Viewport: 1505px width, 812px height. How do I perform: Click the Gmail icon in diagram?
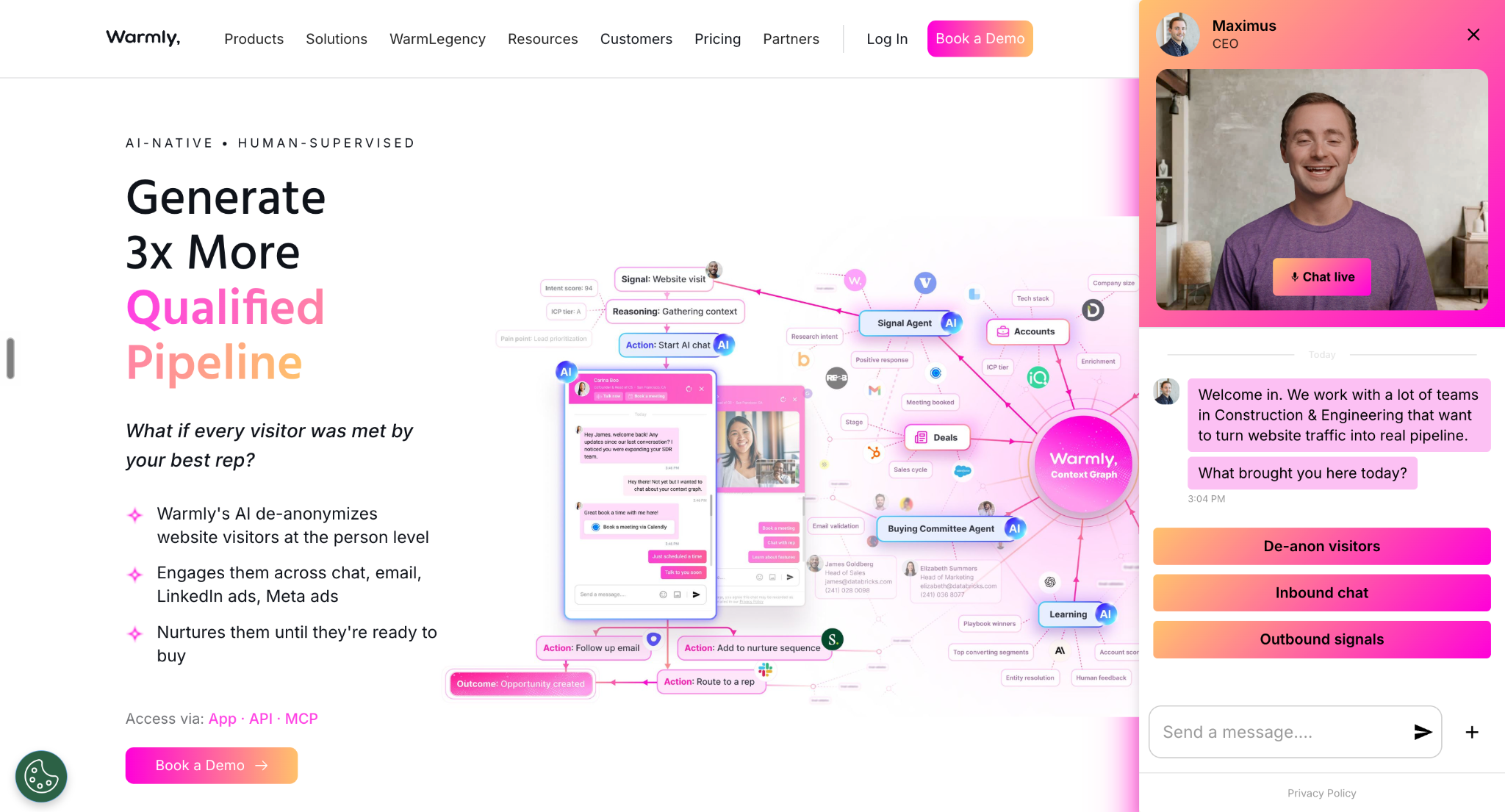[874, 390]
